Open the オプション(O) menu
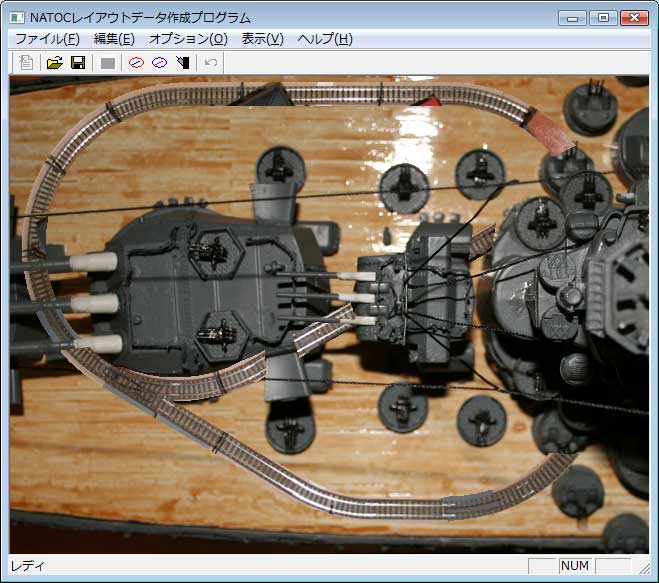Viewport: 659px width, 583px height. [188, 39]
